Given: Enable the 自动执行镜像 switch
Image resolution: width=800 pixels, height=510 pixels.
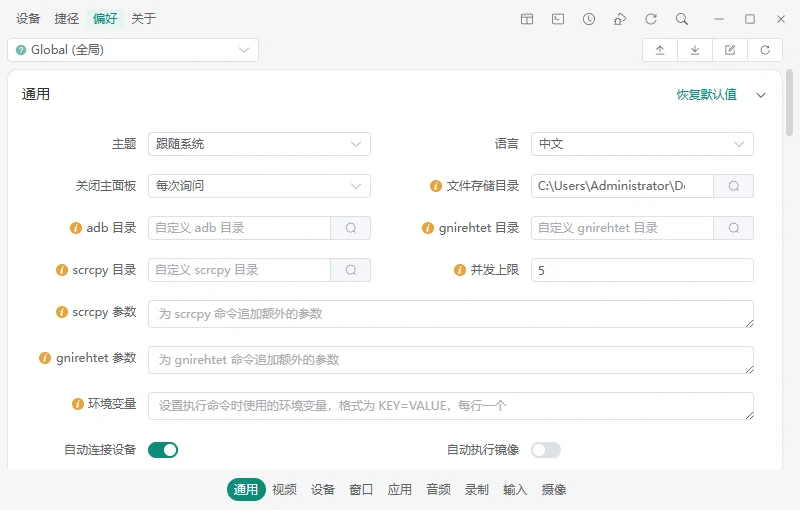Looking at the screenshot, I should pyautogui.click(x=546, y=450).
